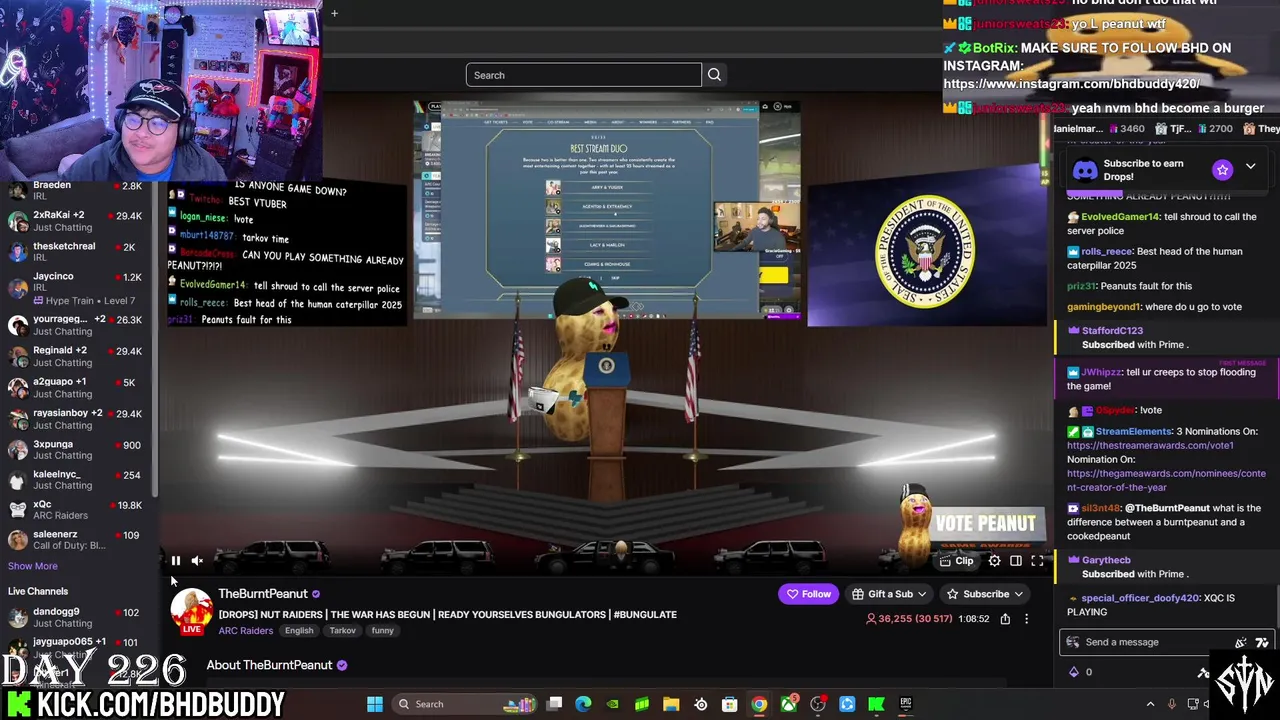Open Xbox app from taskbar
Viewport: 1280px width, 720px height.
pyautogui.click(x=789, y=704)
